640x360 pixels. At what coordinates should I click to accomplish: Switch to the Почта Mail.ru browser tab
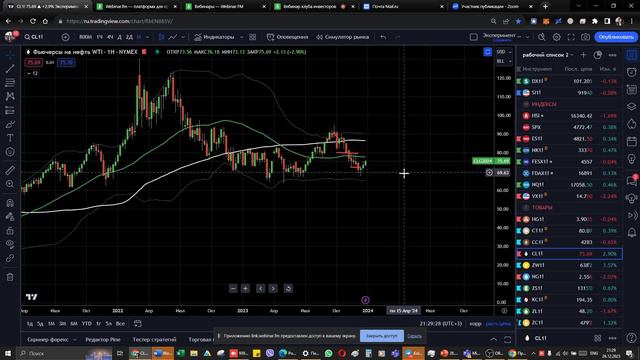385,7
